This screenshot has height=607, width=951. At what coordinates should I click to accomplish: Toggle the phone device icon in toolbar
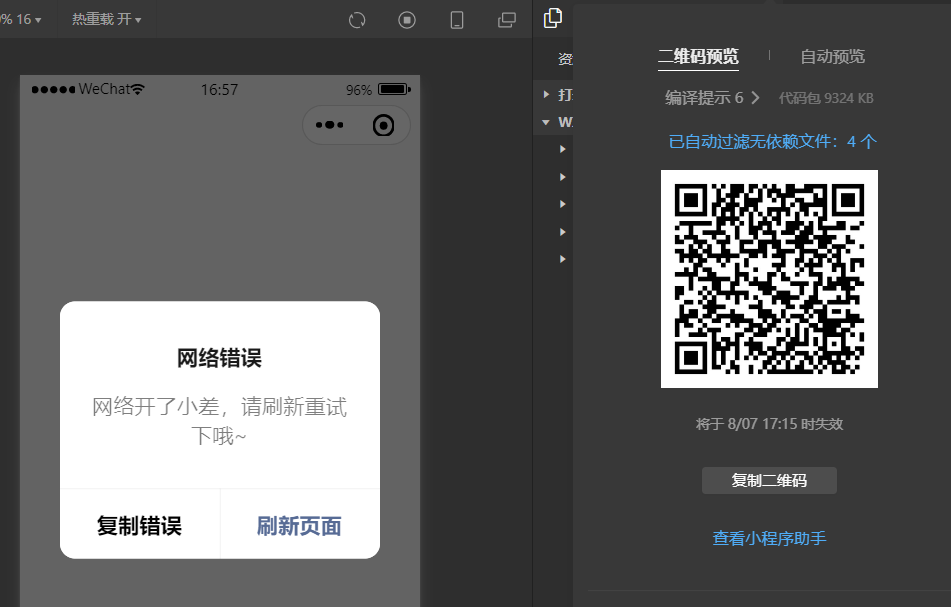tap(457, 20)
